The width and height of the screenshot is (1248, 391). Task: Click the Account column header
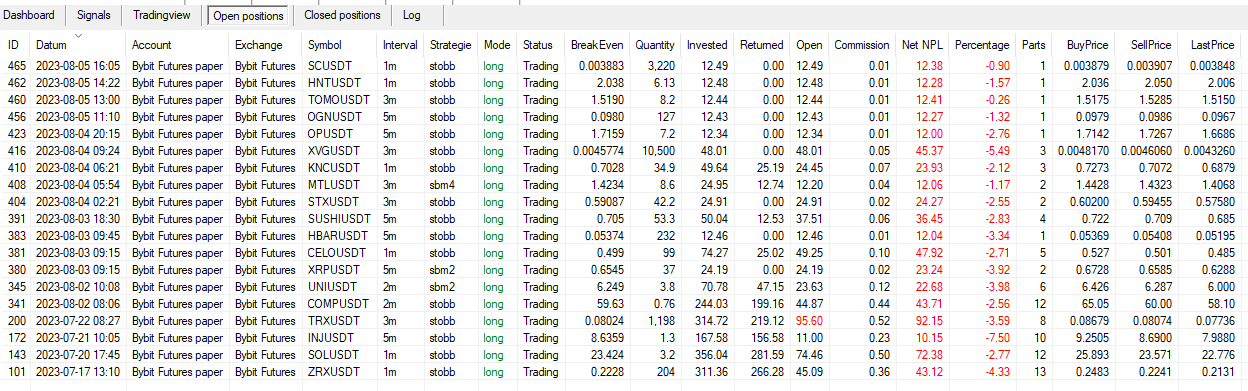point(152,45)
